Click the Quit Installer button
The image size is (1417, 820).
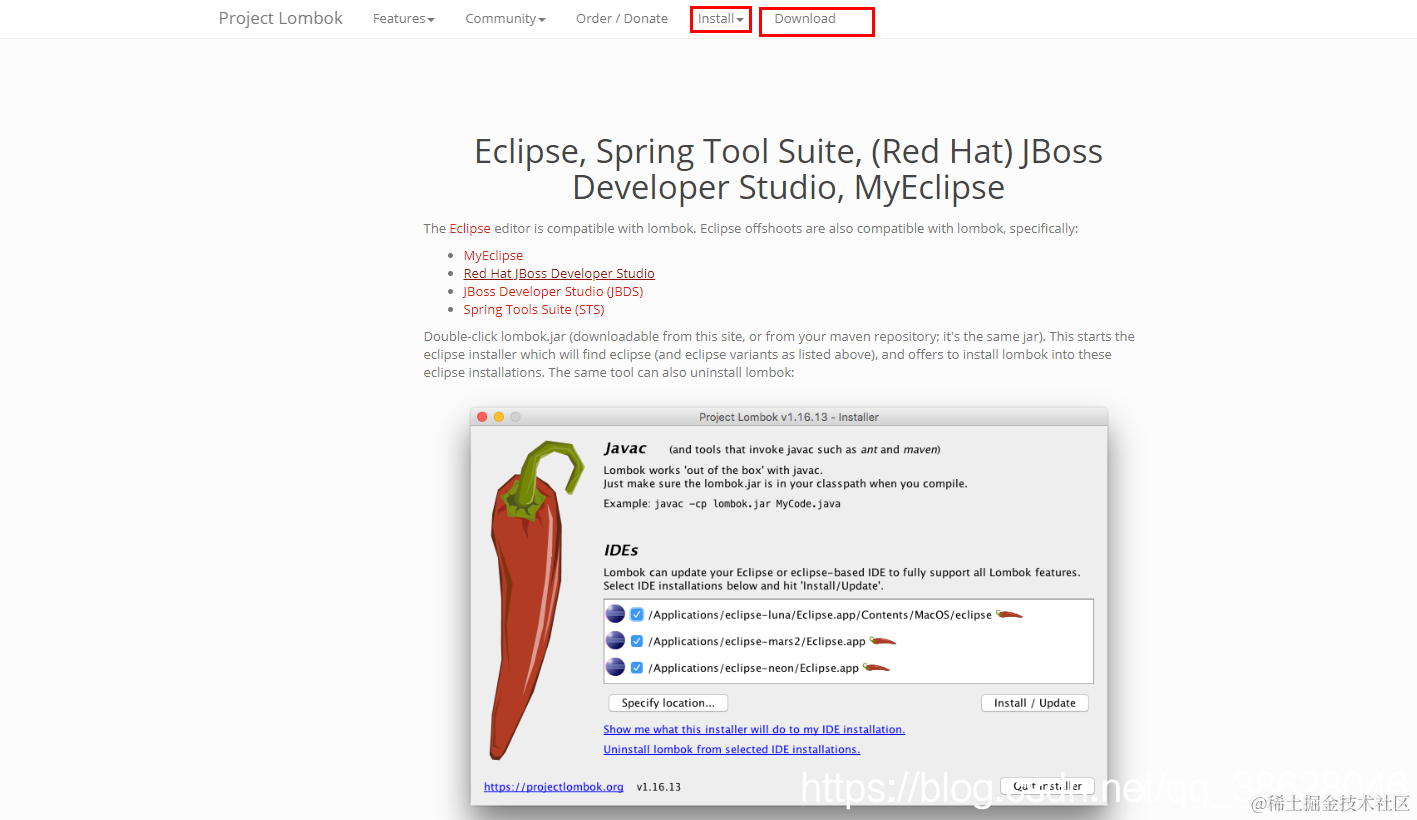(x=1047, y=786)
